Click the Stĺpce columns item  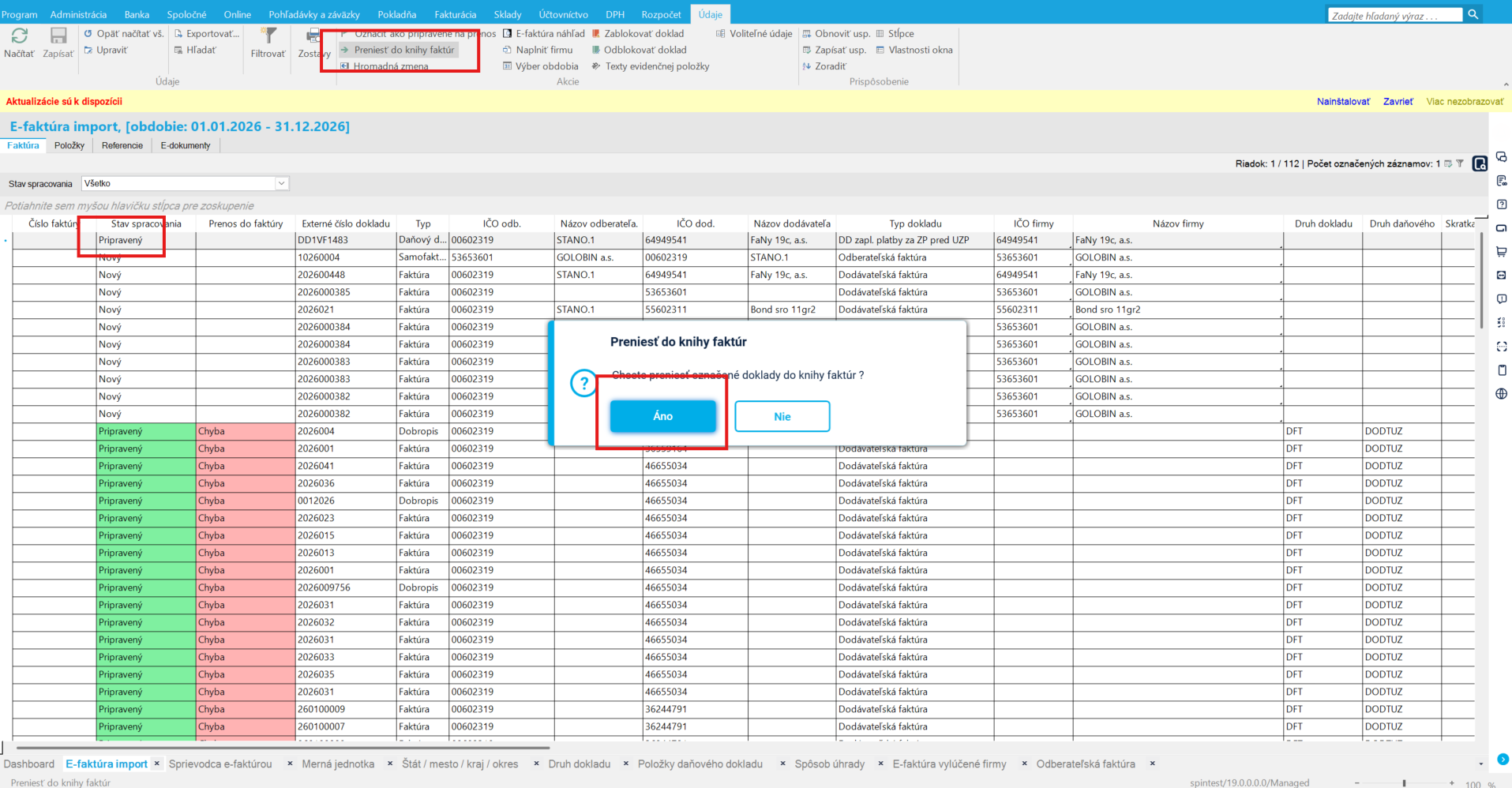point(895,34)
